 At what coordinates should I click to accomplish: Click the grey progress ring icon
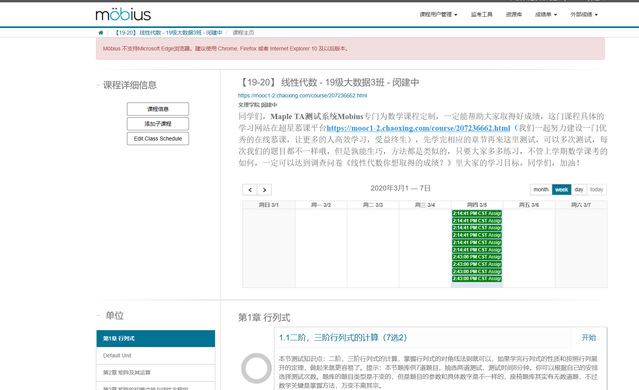click(256, 368)
